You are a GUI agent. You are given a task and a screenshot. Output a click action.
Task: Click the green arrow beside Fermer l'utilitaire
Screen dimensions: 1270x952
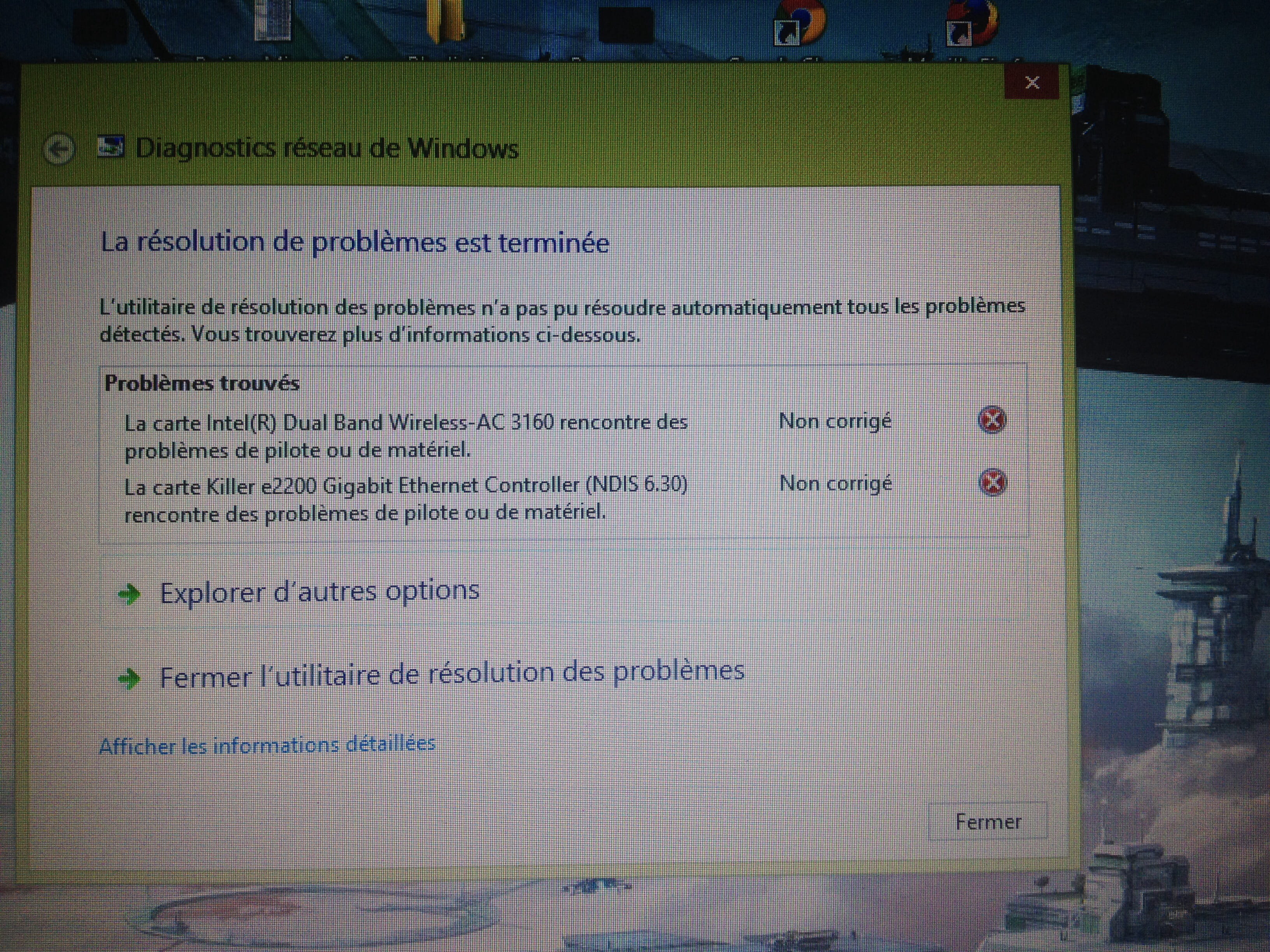pos(129,679)
